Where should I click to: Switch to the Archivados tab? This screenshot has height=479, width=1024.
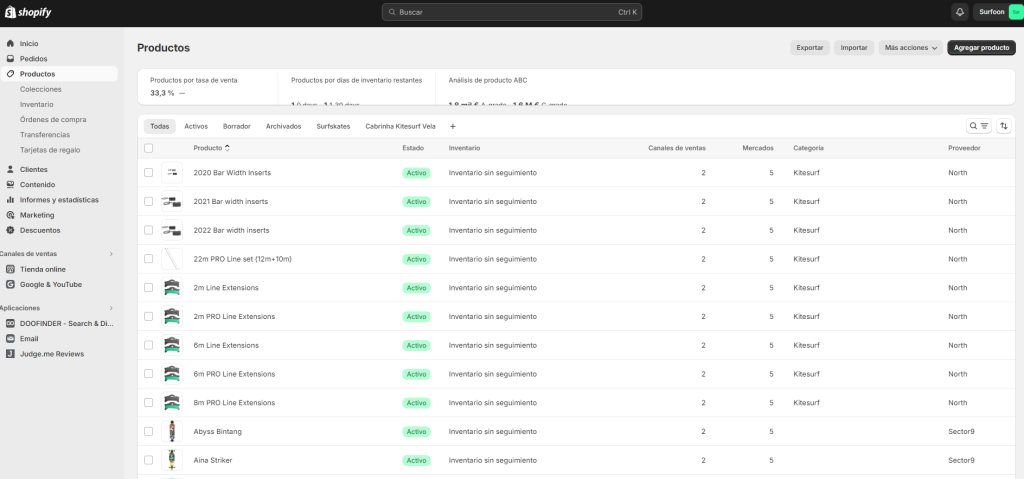click(283, 126)
